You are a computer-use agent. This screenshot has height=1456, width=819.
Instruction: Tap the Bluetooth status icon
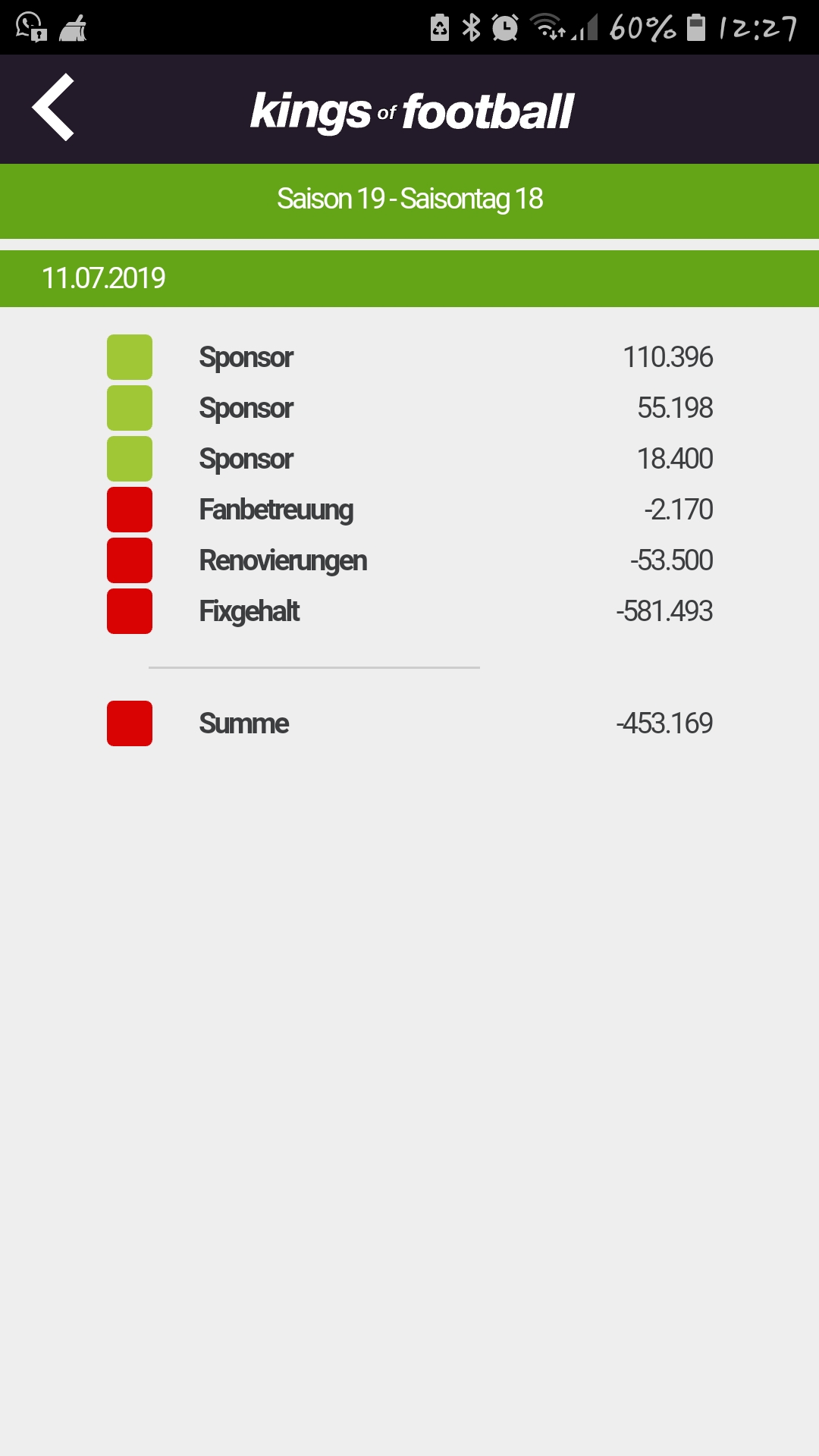472,28
